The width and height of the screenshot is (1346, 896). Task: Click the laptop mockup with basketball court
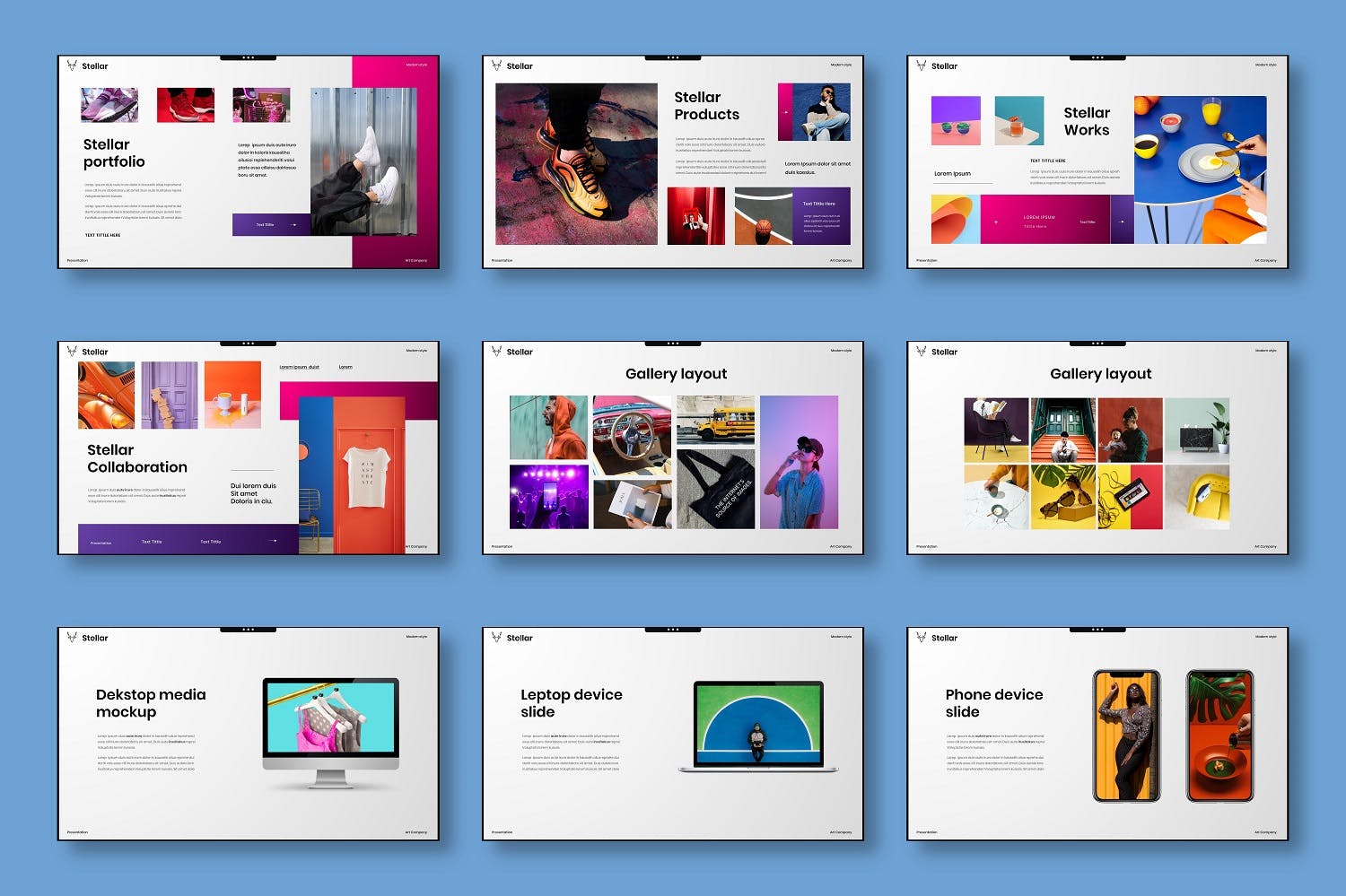[758, 726]
